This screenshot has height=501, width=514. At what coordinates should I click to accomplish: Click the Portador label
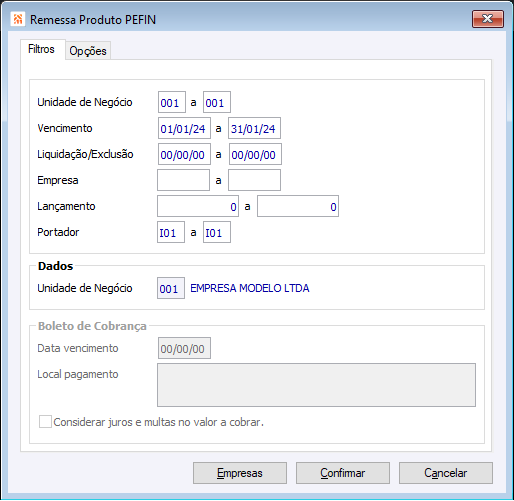point(58,232)
